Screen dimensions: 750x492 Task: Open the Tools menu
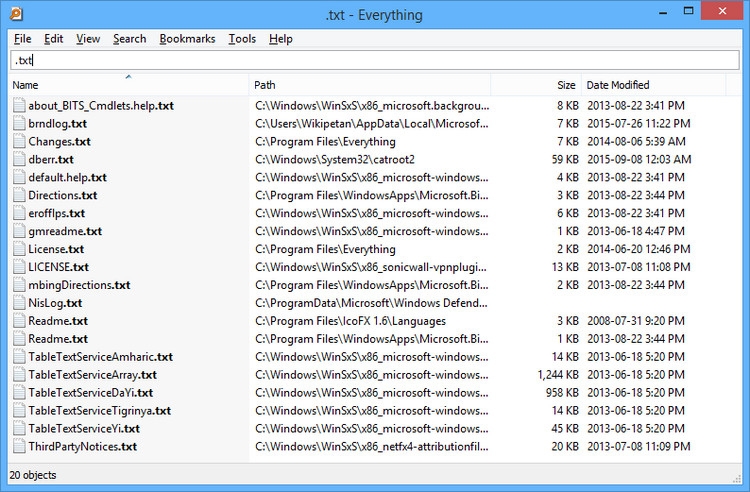[x=242, y=39]
